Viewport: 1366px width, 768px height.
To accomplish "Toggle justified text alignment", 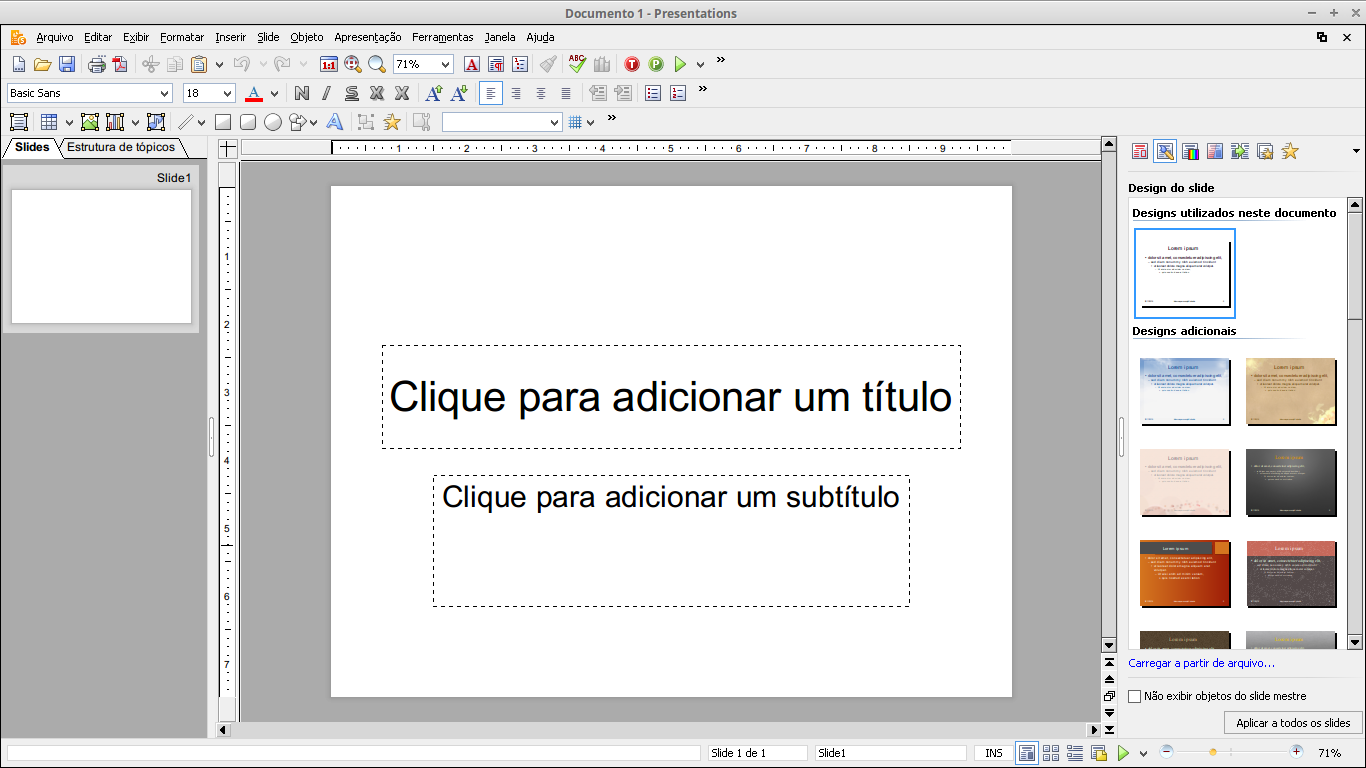I will pyautogui.click(x=566, y=93).
